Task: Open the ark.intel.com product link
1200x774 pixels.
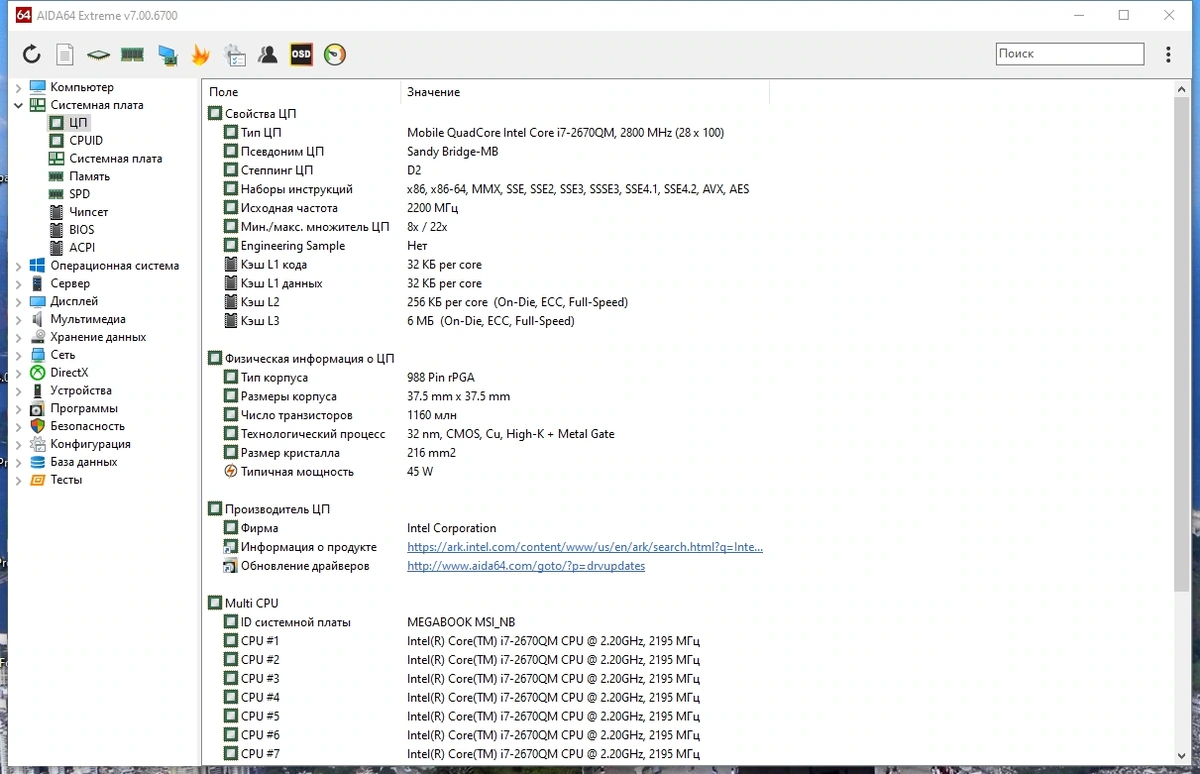Action: 585,547
